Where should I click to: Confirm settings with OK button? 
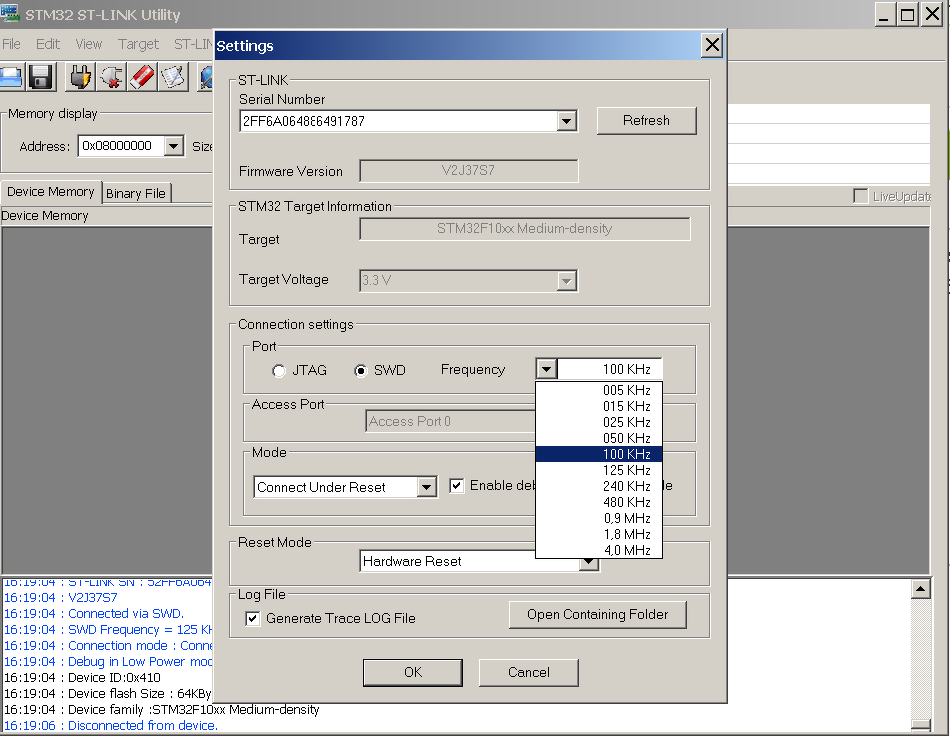point(413,672)
